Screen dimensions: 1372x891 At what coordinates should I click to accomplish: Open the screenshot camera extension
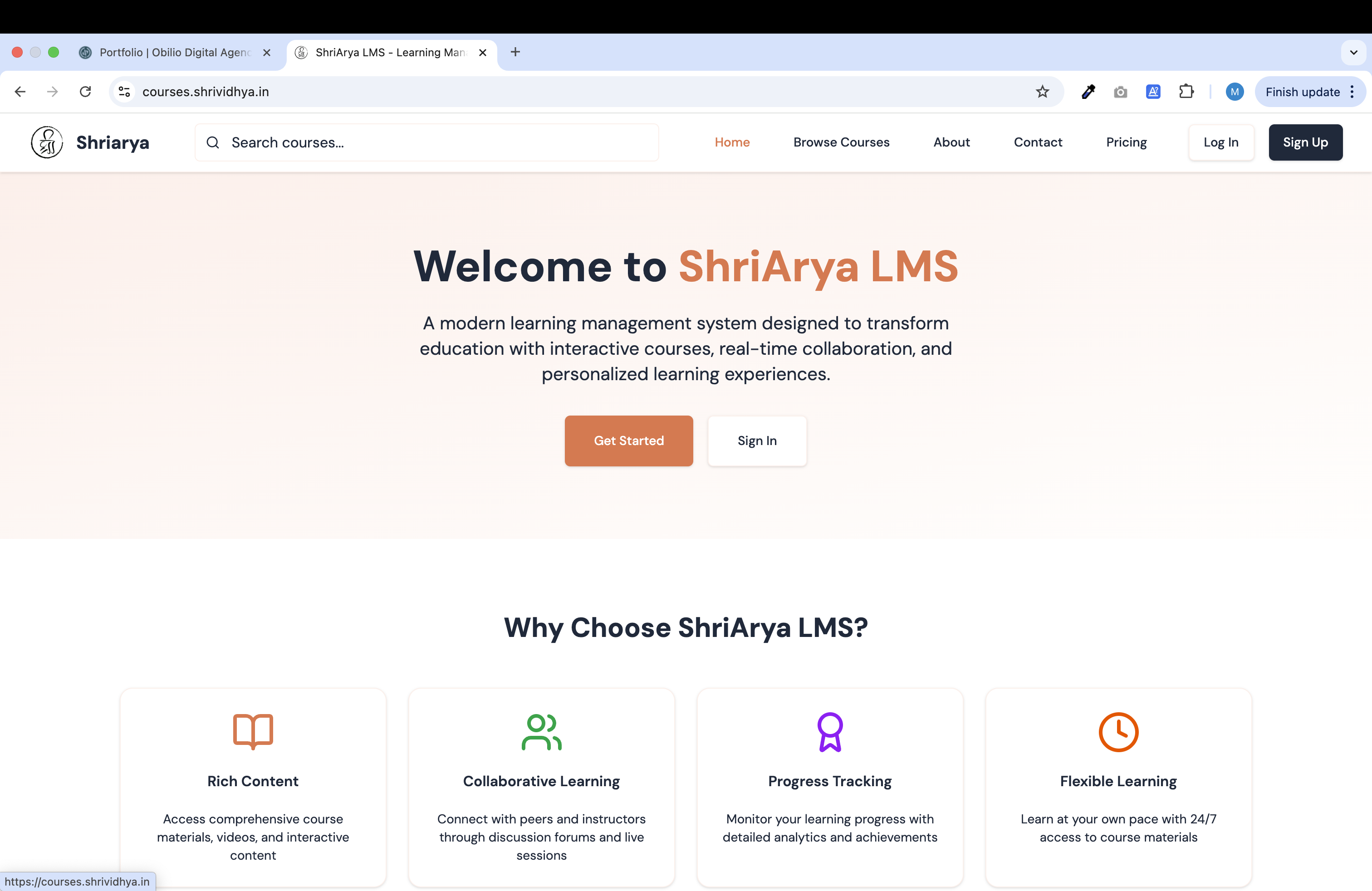(1120, 92)
